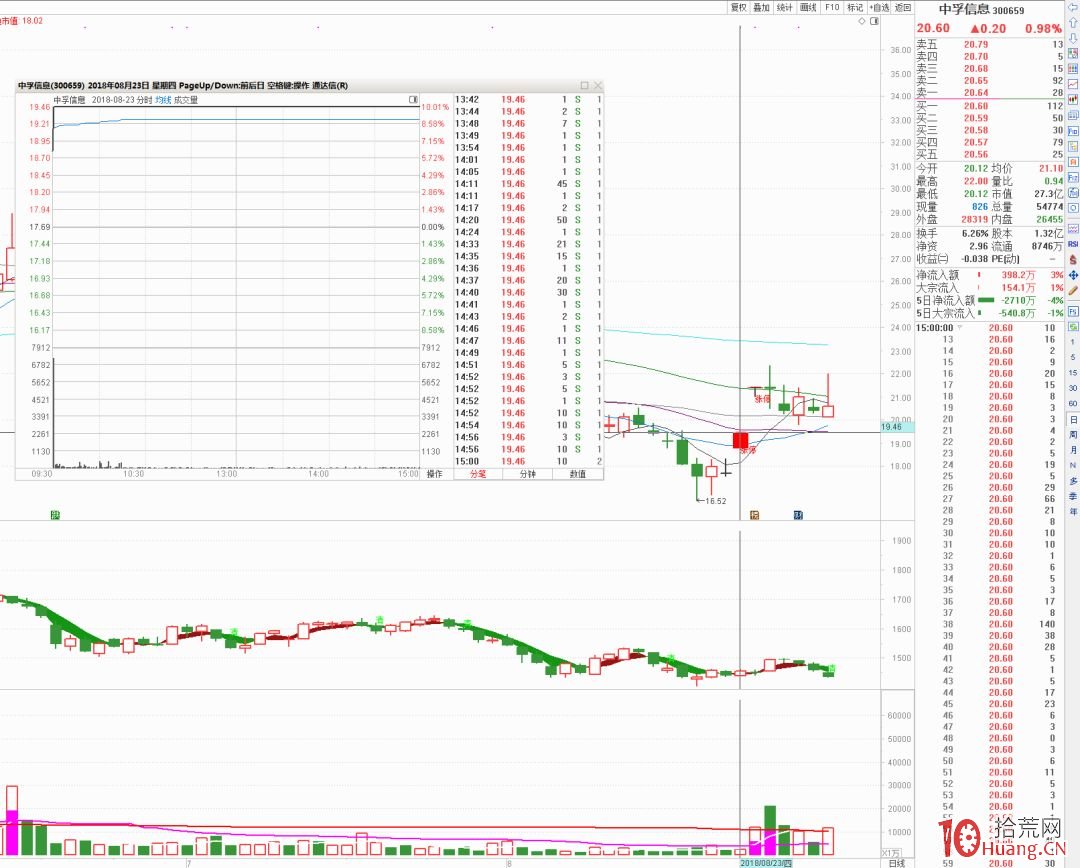Image resolution: width=1080 pixels, height=868 pixels.
Task: Click the X1万 volume unit label
Action: pyautogui.click(x=891, y=853)
